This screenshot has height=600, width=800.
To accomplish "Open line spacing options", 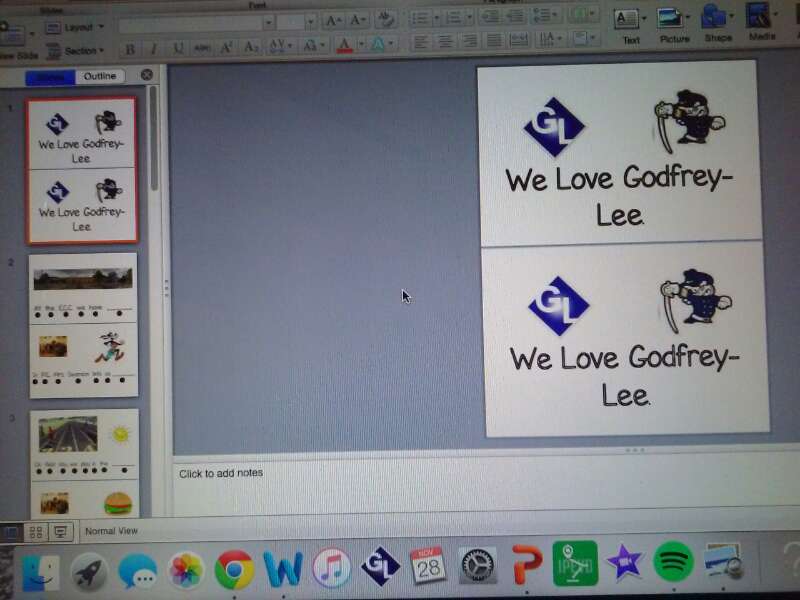I will (x=545, y=16).
